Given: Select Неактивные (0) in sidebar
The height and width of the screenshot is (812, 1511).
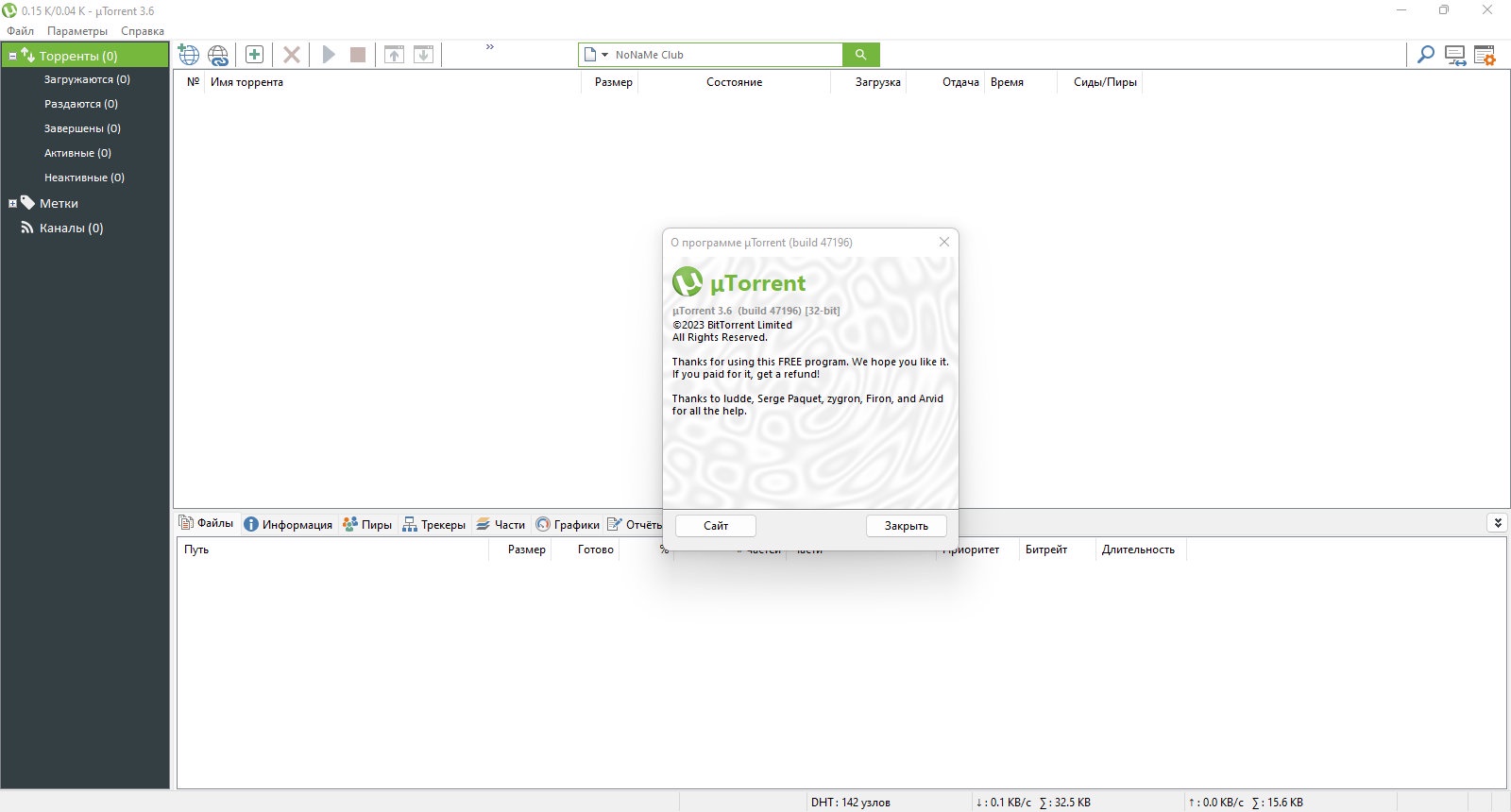Looking at the screenshot, I should pyautogui.click(x=84, y=178).
